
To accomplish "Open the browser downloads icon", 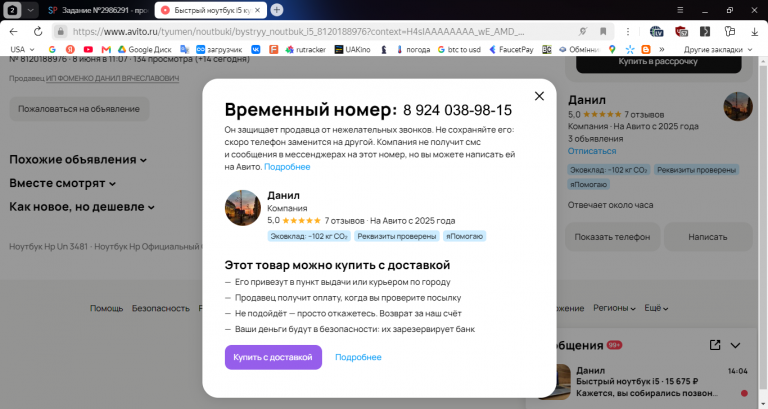I will (x=754, y=32).
